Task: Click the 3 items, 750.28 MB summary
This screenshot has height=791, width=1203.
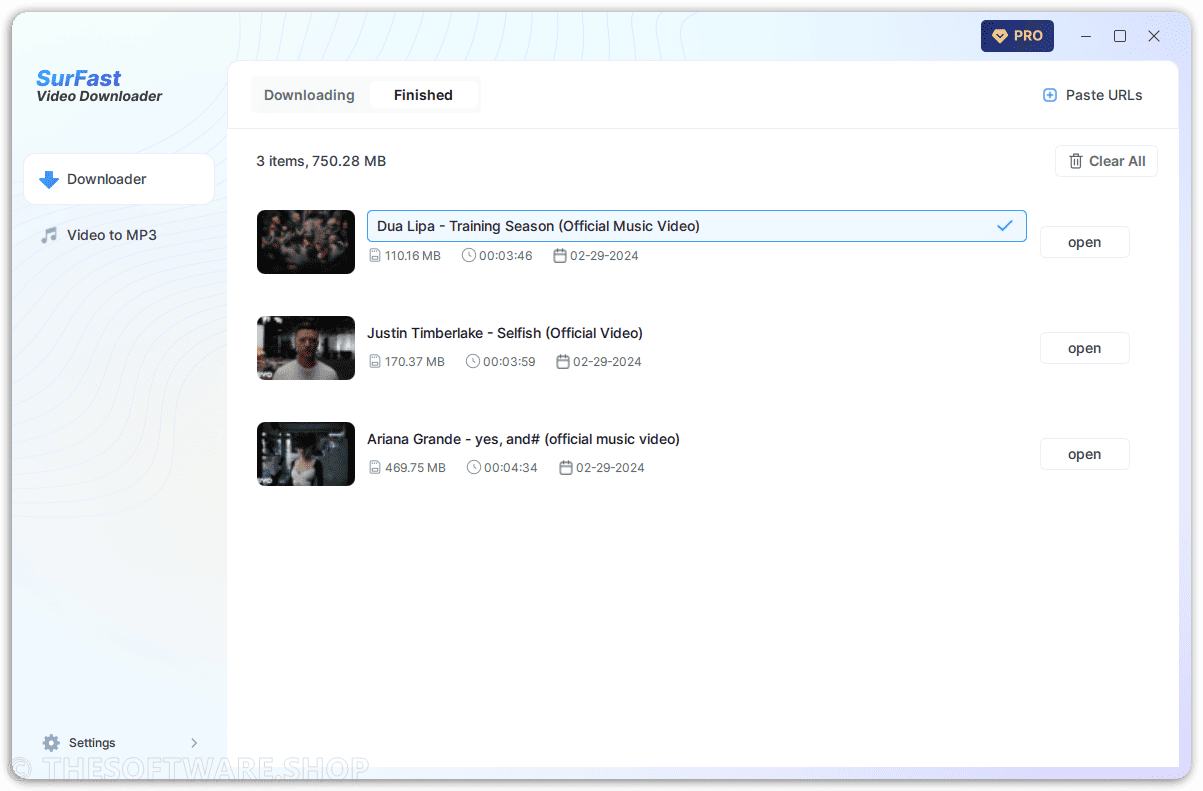Action: [321, 161]
